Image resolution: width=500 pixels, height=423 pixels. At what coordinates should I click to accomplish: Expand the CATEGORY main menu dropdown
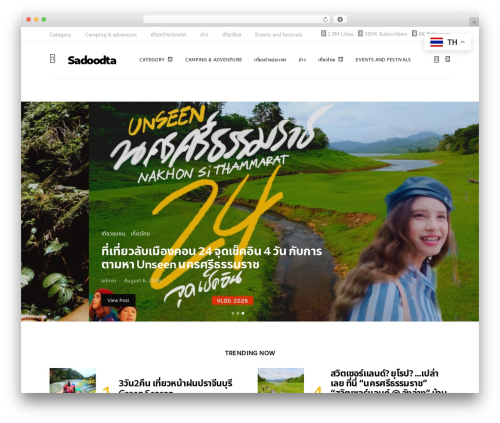156,60
